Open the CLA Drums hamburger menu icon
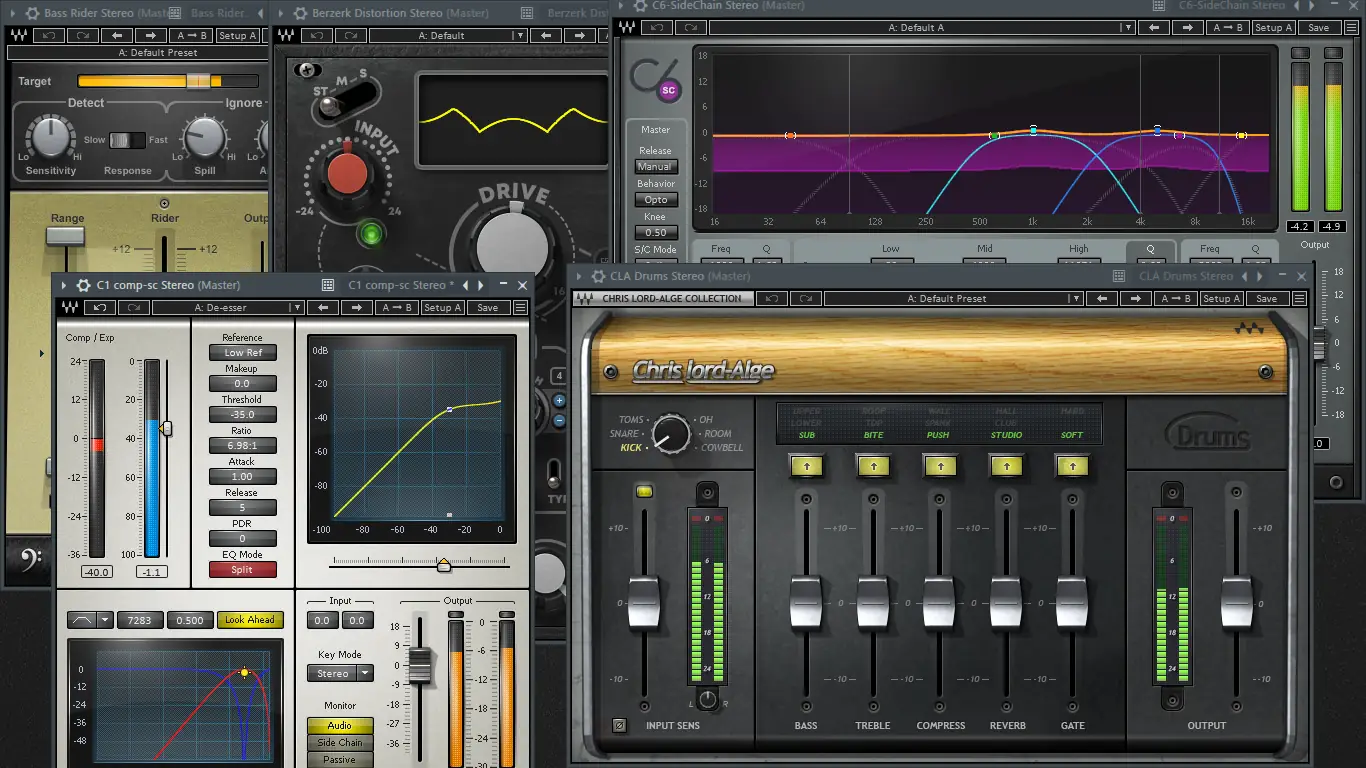Viewport: 1366px width, 768px height. [1299, 298]
